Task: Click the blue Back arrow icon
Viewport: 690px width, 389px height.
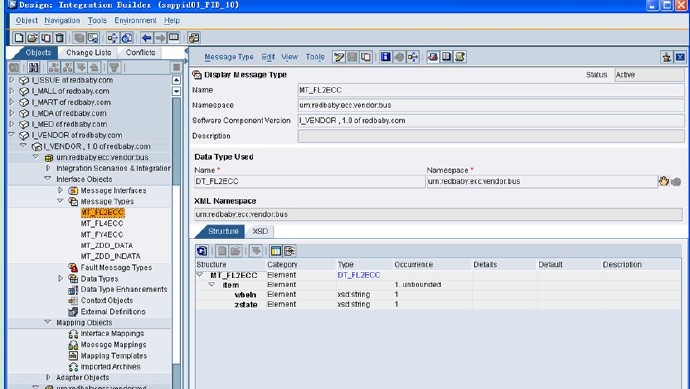Action: (x=147, y=38)
